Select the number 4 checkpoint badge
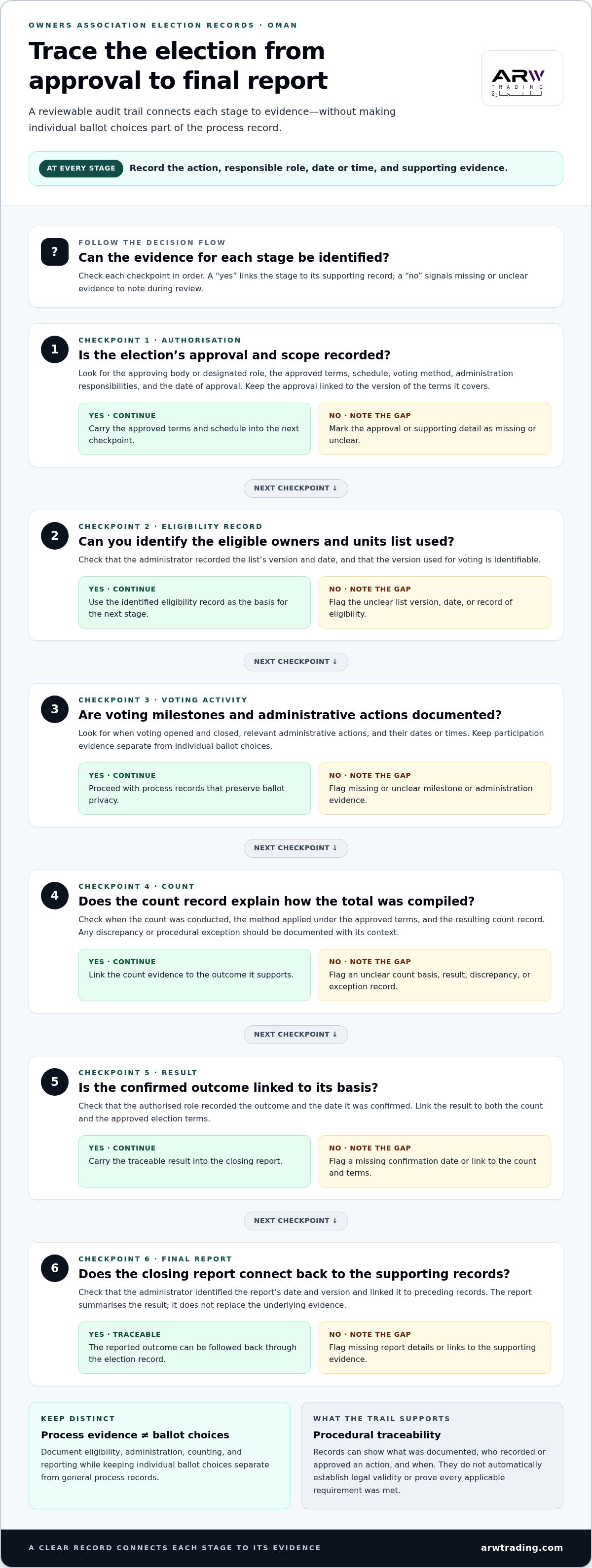592x1568 pixels. (x=55, y=895)
